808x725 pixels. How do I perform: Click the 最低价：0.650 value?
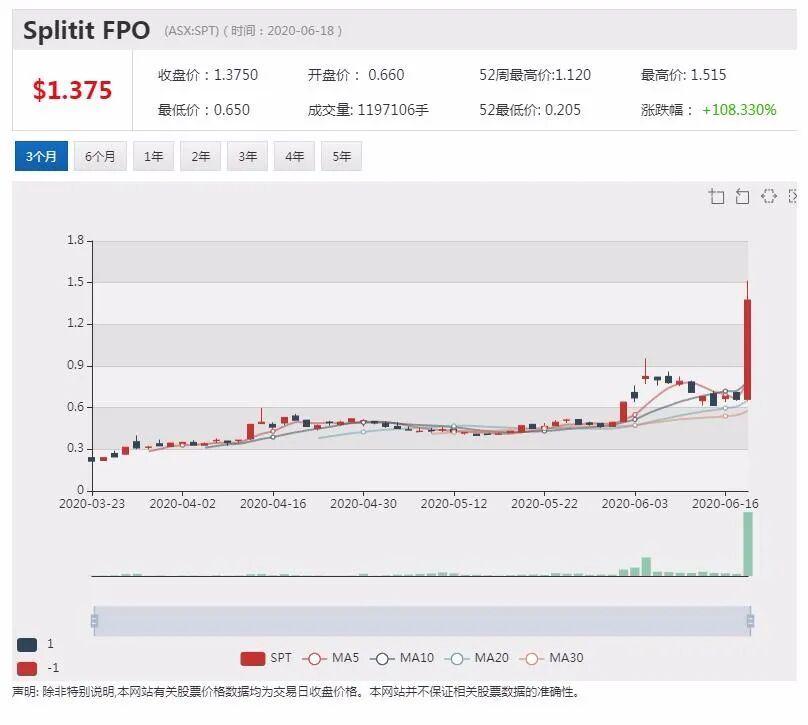(x=204, y=110)
